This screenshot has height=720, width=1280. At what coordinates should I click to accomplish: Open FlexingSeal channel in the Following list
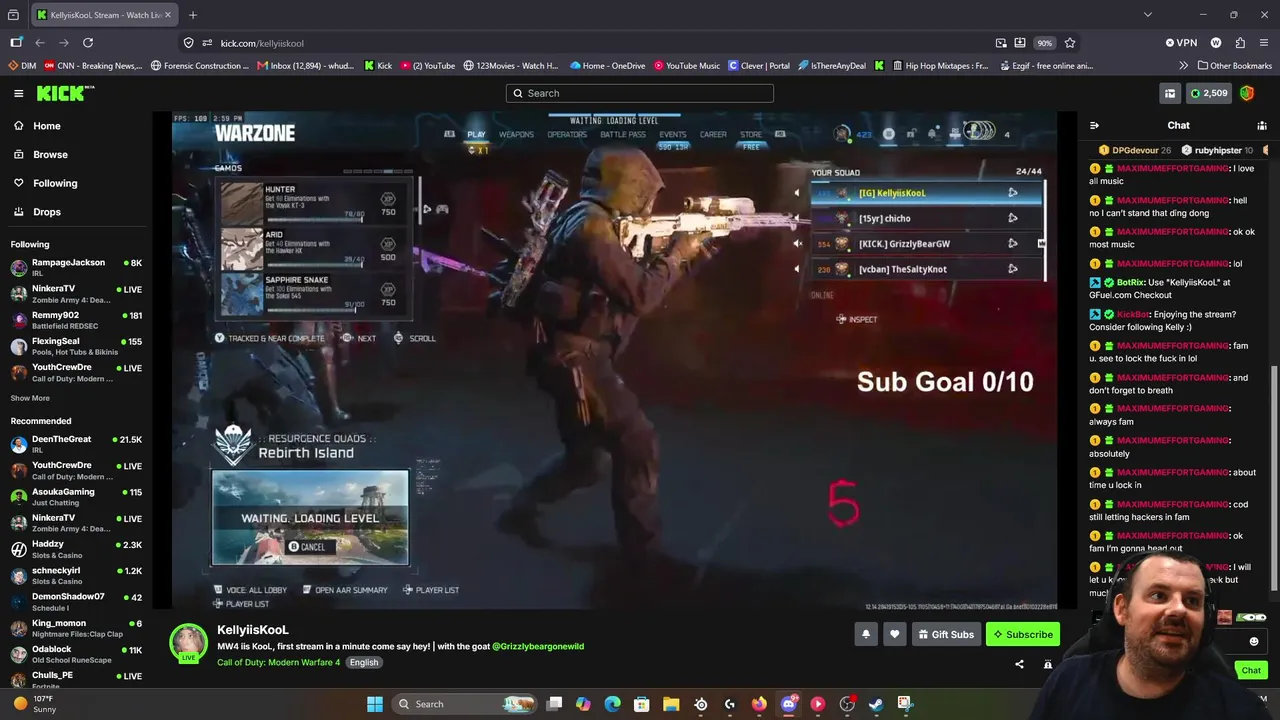76,346
